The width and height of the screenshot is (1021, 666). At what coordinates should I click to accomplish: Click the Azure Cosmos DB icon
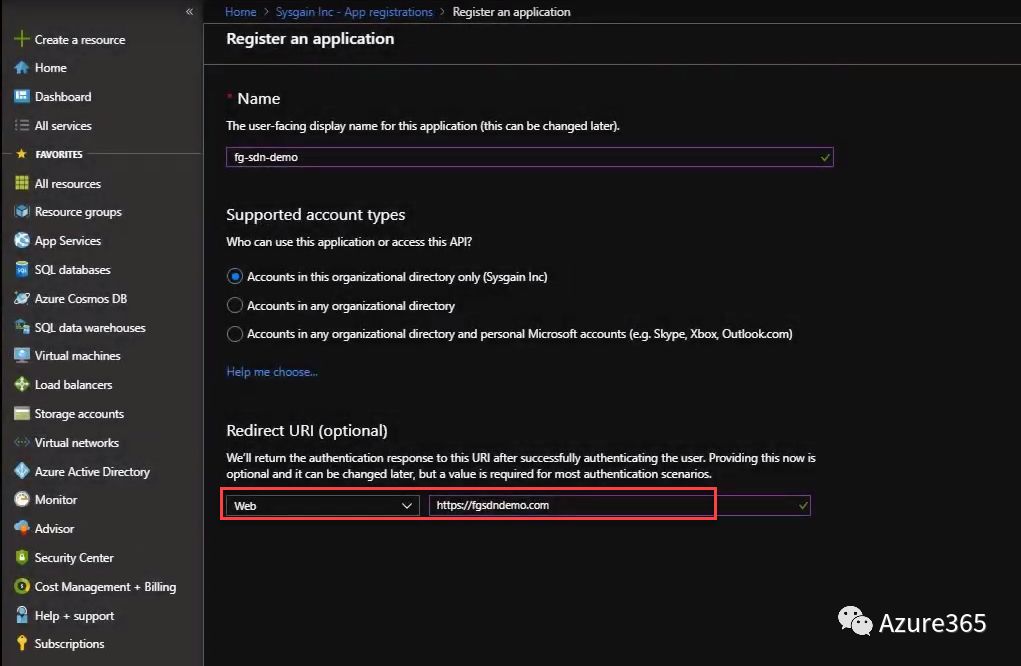(22, 298)
